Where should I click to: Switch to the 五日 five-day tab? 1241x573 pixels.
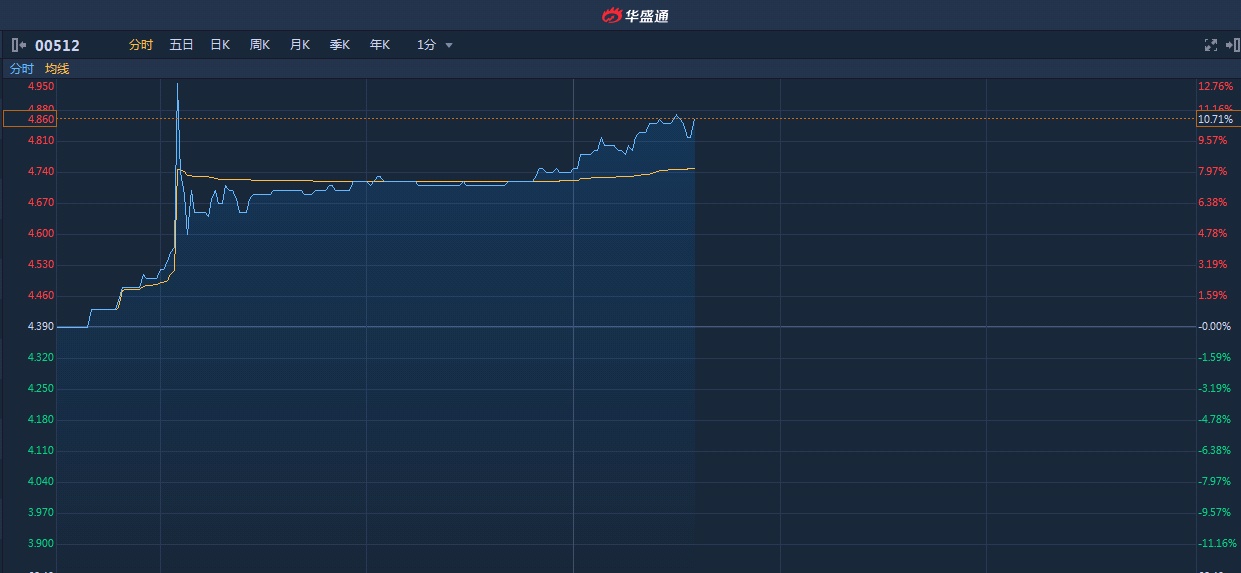tap(181, 45)
